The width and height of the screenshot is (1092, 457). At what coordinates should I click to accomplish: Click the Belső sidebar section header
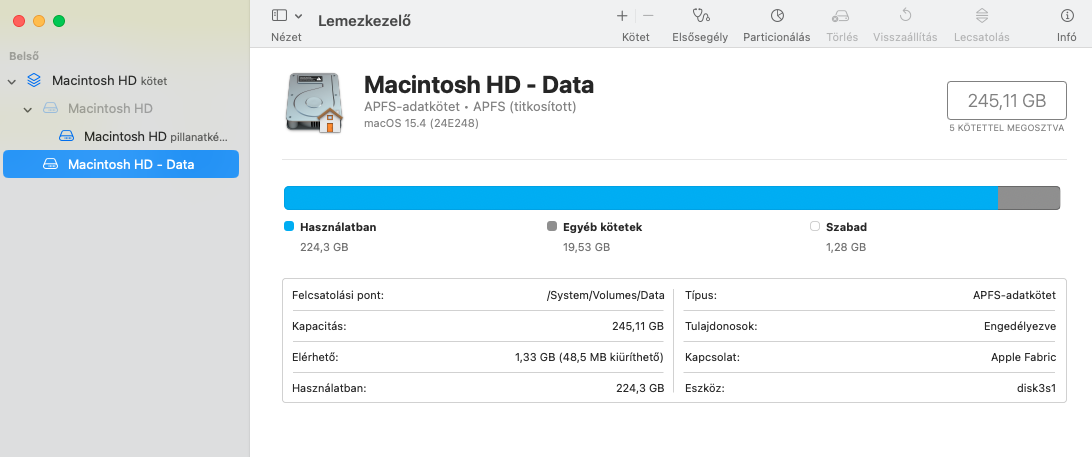pos(24,56)
